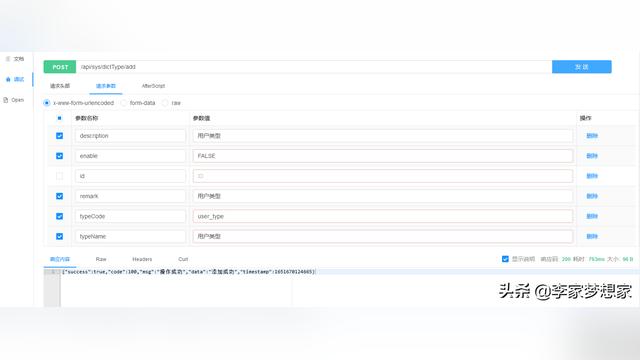The image size is (640, 360).
Task: Select the 调试 debug sidebar item
Action: pyautogui.click(x=15, y=79)
